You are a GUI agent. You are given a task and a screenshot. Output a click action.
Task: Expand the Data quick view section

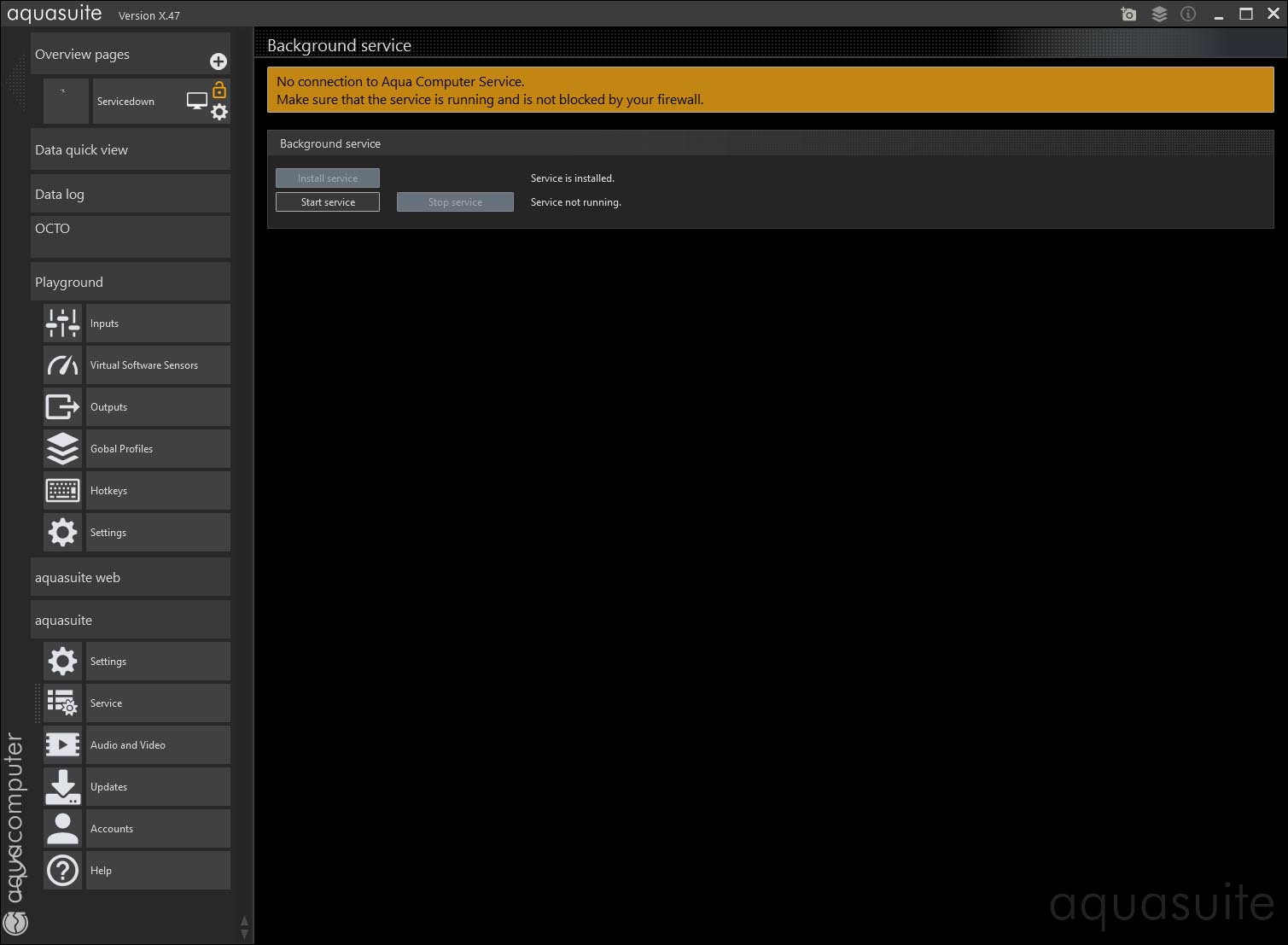[x=131, y=149]
